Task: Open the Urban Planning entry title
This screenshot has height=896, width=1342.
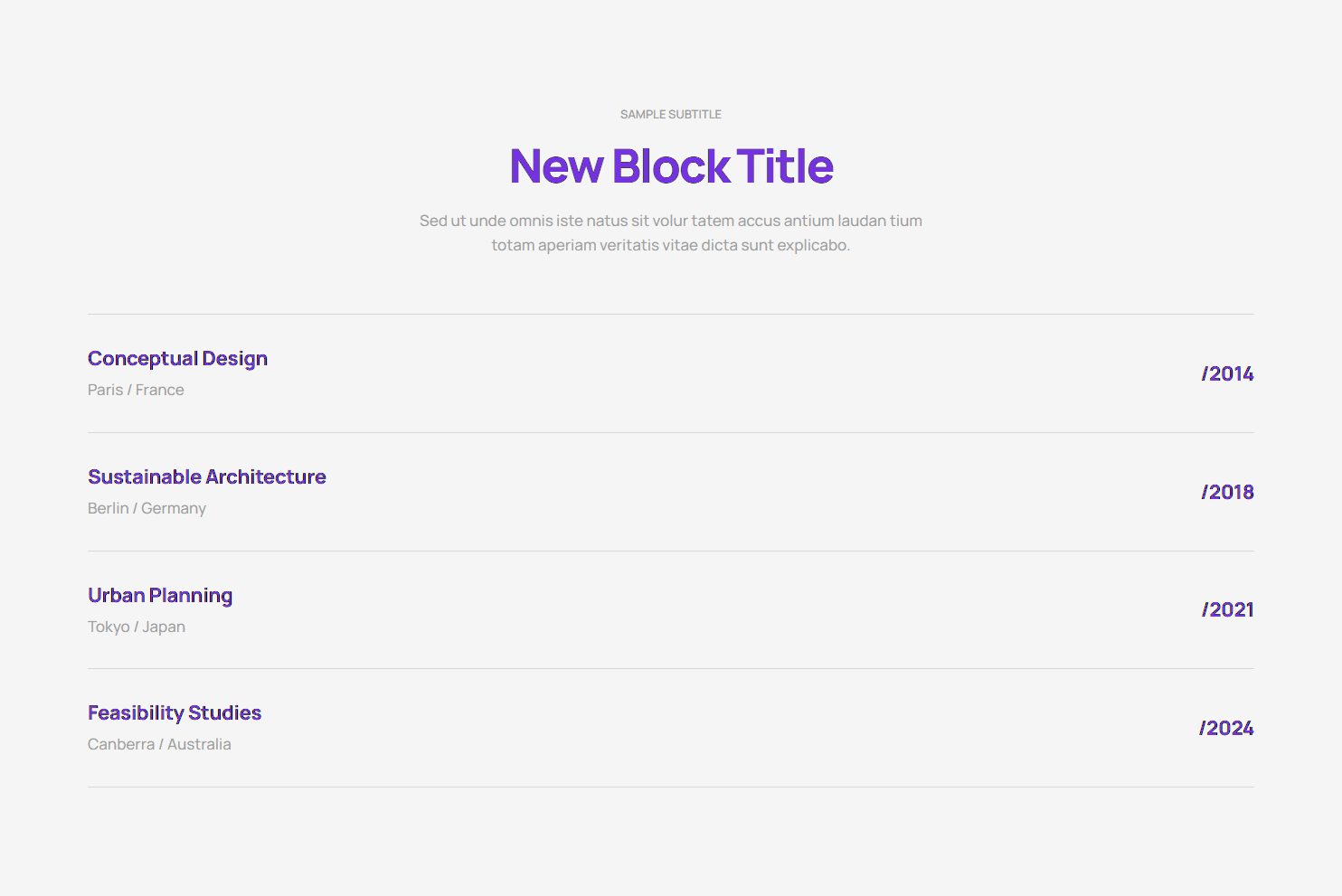Action: (x=160, y=596)
